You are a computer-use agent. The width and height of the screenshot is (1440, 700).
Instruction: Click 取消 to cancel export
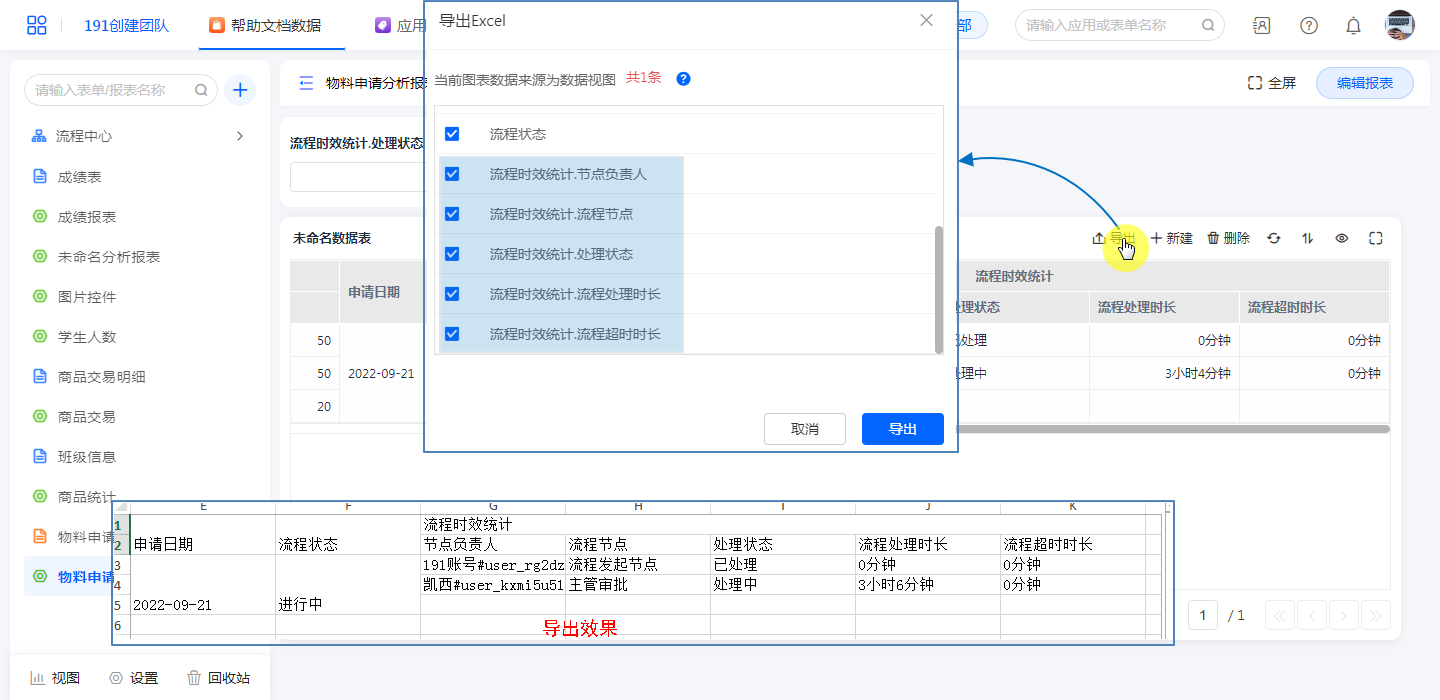[x=804, y=429]
